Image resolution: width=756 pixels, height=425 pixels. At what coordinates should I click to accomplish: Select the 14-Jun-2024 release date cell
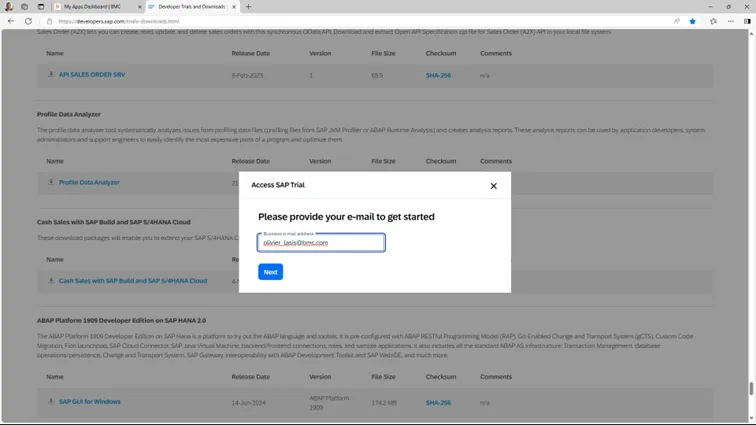point(248,402)
